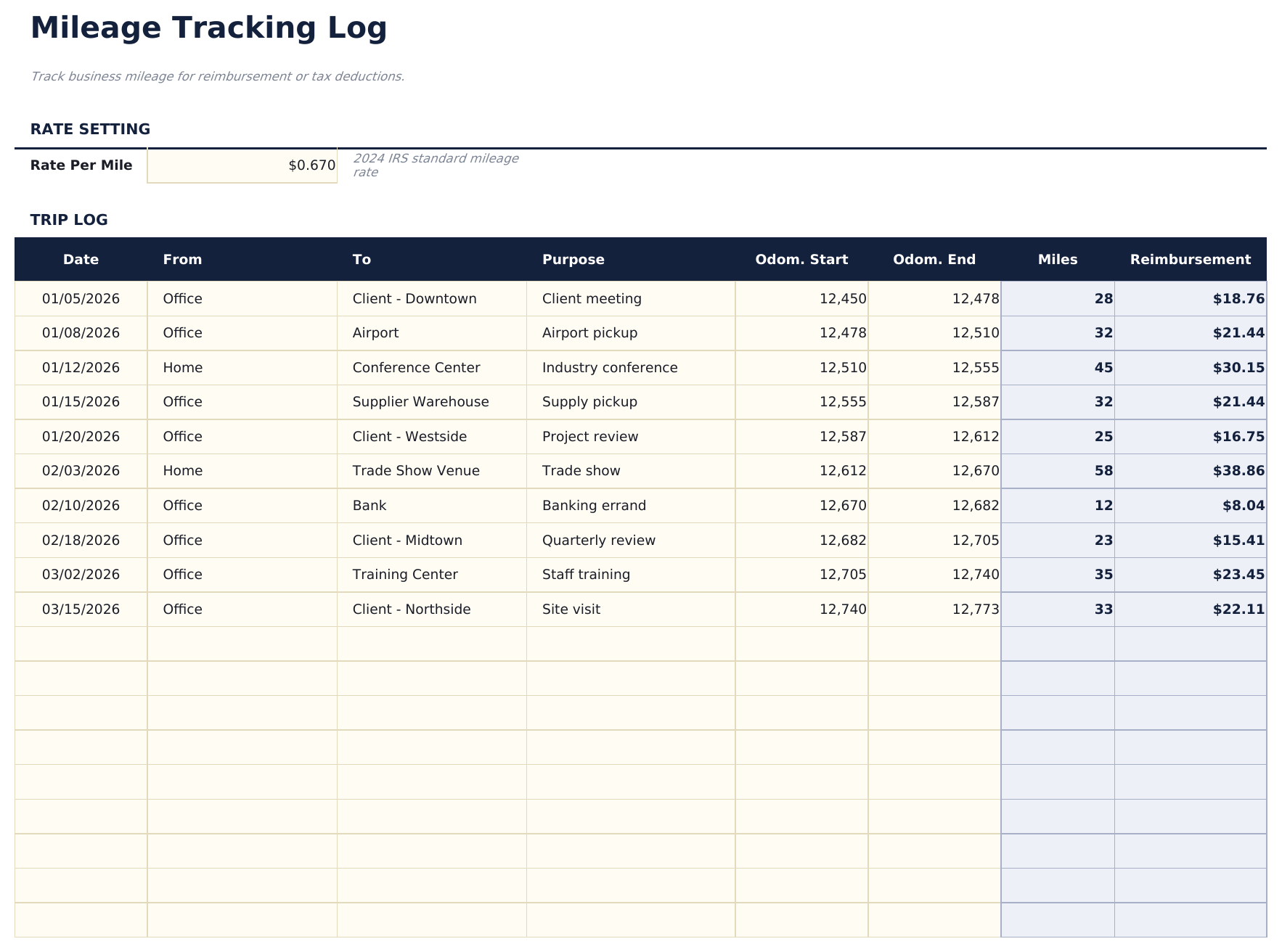Click the Trade Show Venue destination cell
The image size is (1282, 952).
tap(416, 470)
